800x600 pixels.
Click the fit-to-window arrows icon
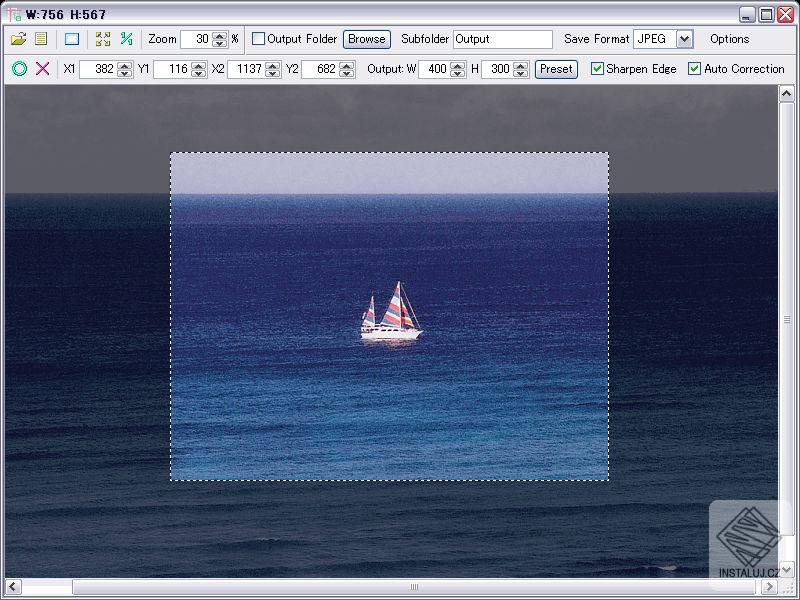tap(103, 39)
